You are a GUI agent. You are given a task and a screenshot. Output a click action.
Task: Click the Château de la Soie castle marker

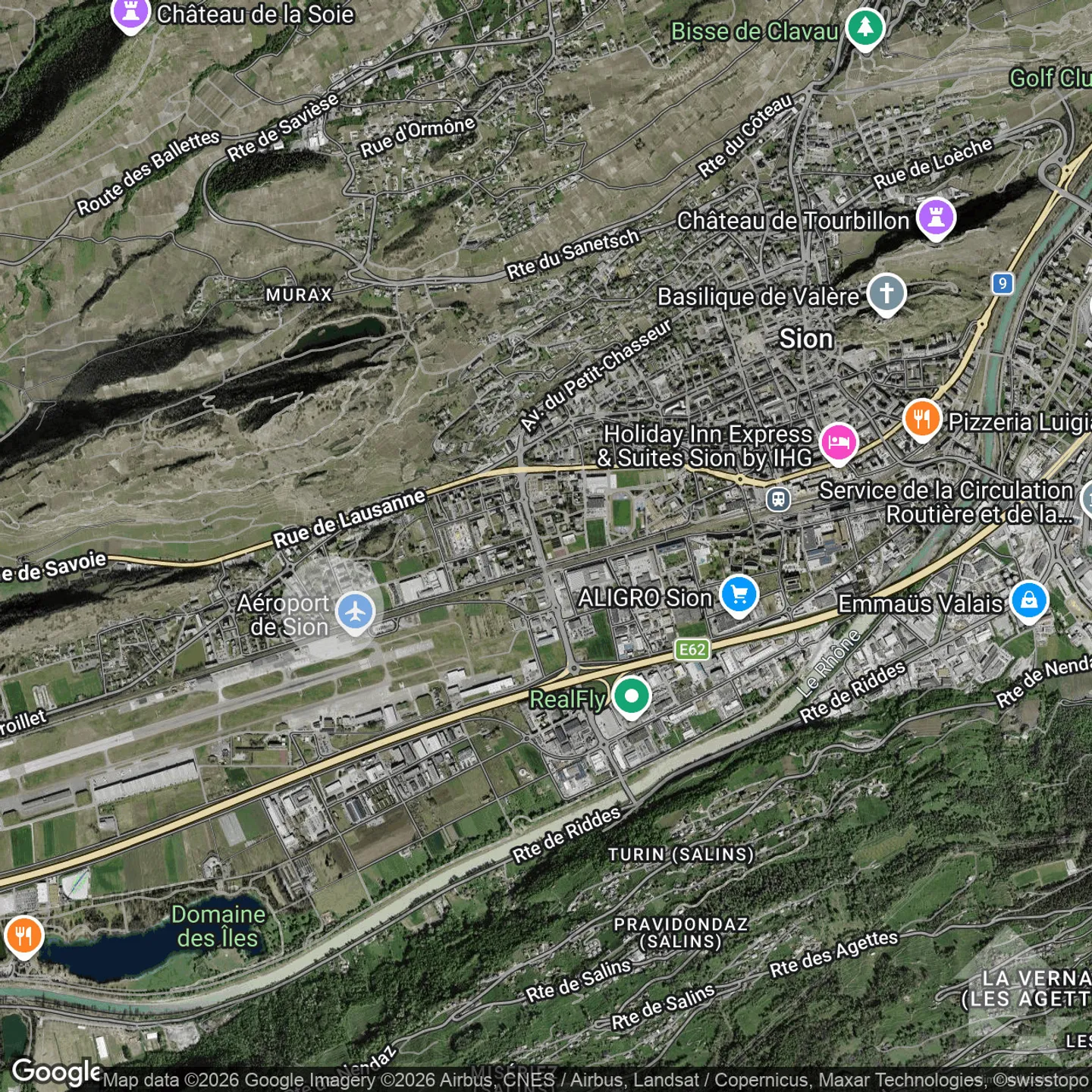click(131, 14)
